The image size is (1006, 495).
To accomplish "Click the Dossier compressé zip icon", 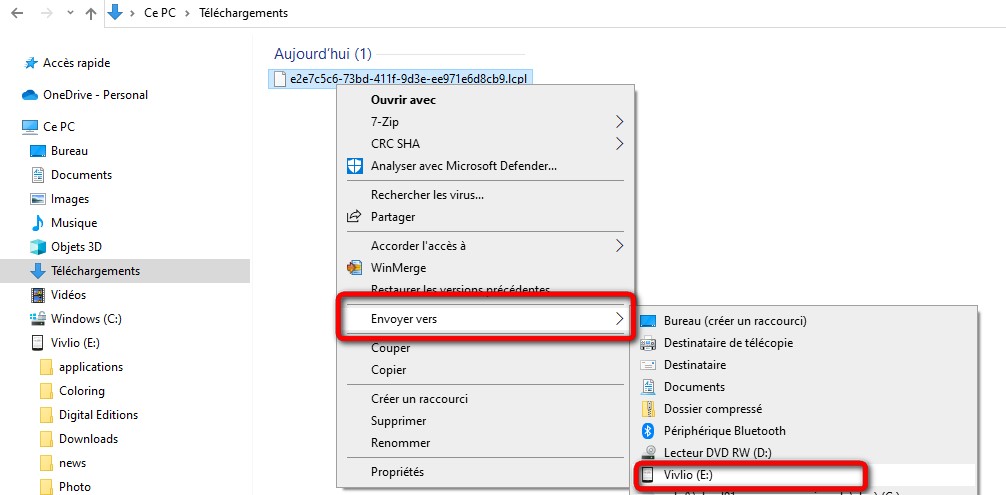I will tap(646, 409).
